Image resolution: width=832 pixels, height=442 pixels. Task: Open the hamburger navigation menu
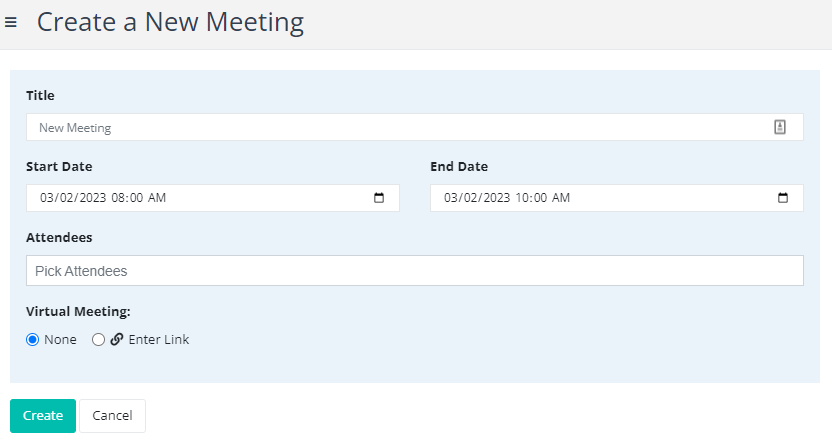11,22
